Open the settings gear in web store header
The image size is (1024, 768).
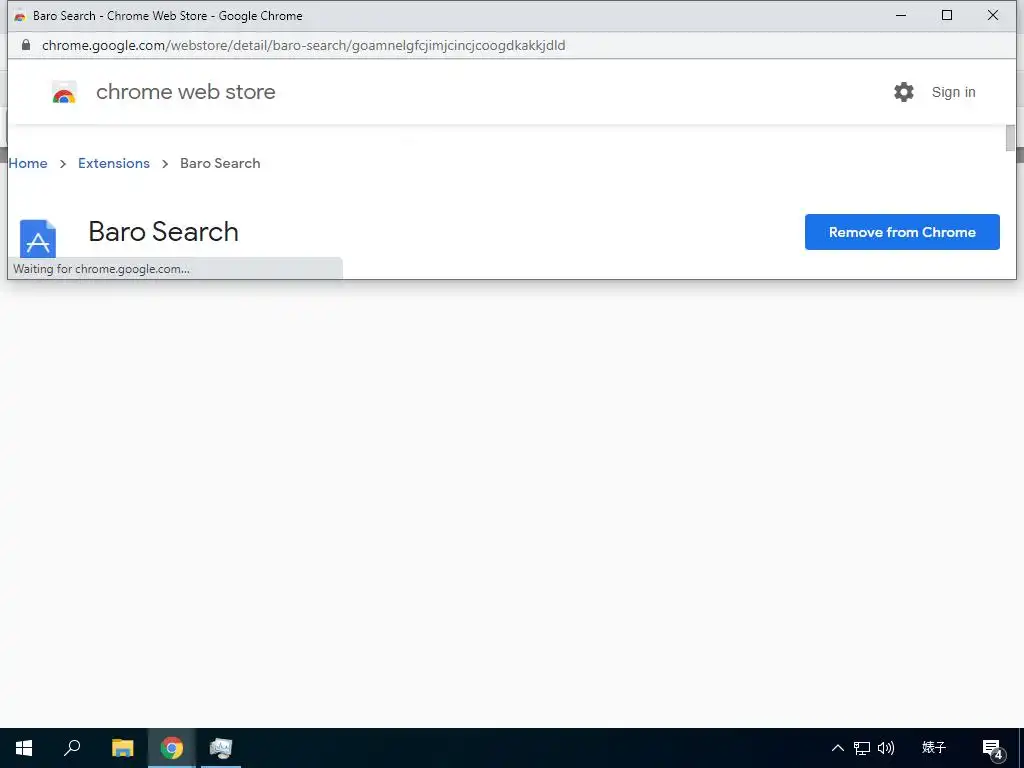[x=904, y=92]
